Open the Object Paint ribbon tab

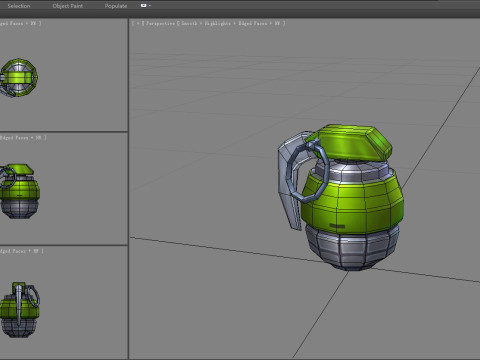[68, 6]
